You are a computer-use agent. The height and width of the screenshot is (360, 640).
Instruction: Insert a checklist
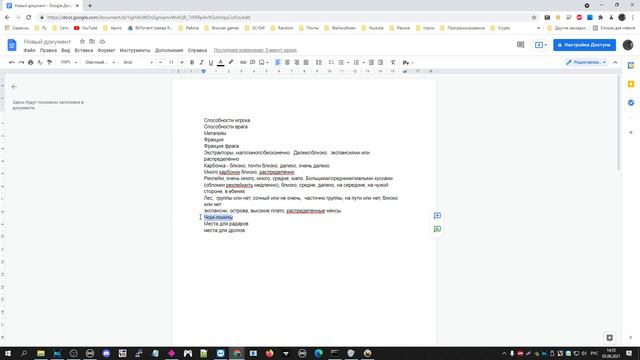point(331,62)
